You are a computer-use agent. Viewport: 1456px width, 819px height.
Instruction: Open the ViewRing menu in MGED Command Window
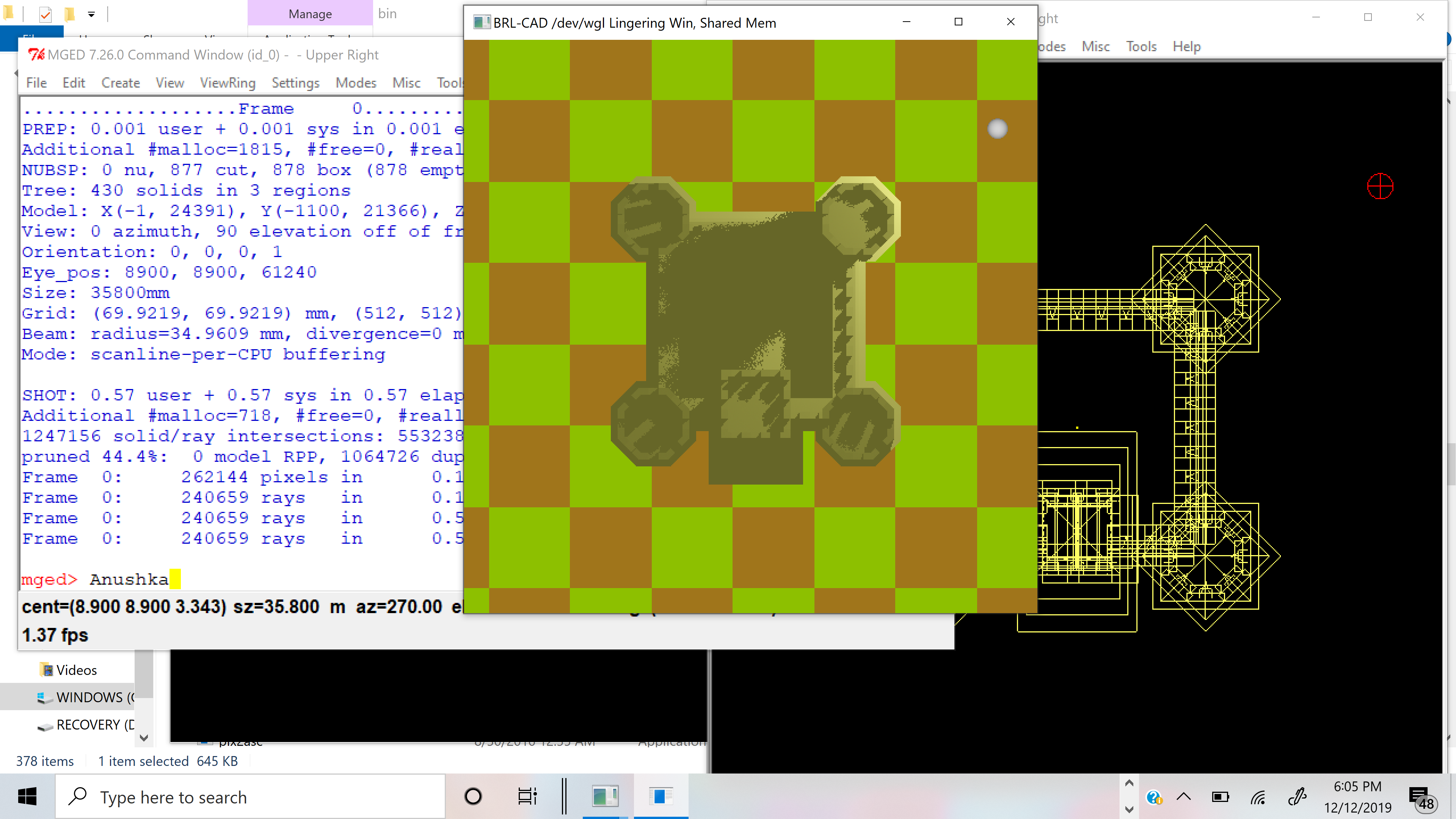pos(227,83)
